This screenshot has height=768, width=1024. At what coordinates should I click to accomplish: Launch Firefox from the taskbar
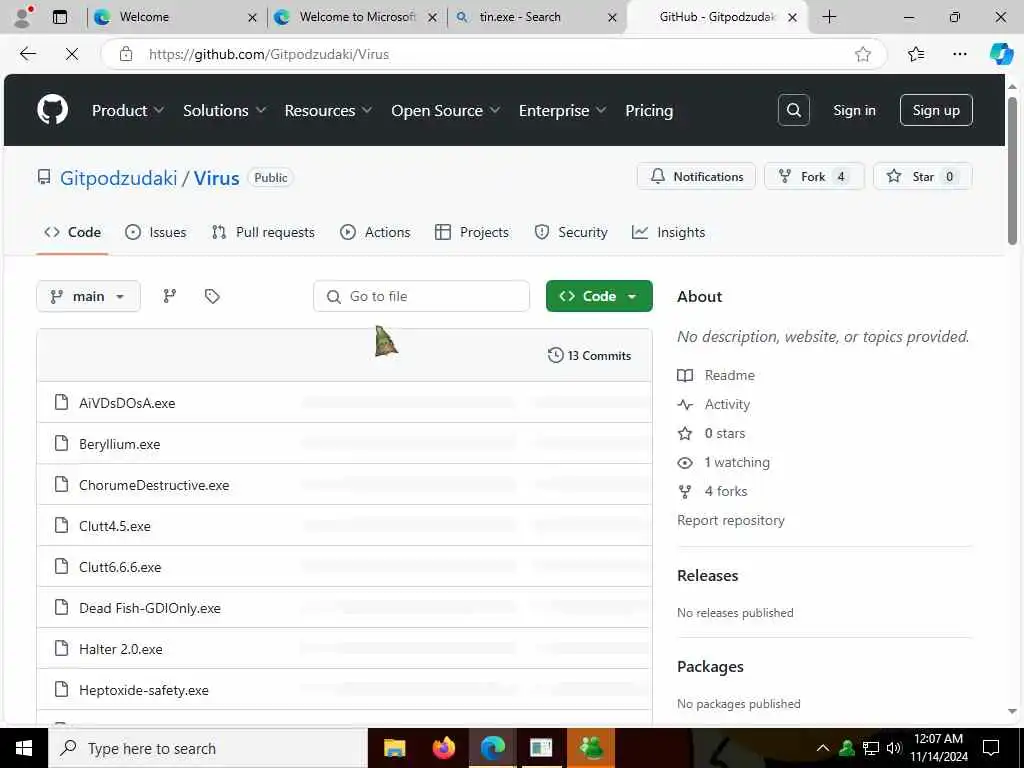click(x=444, y=748)
